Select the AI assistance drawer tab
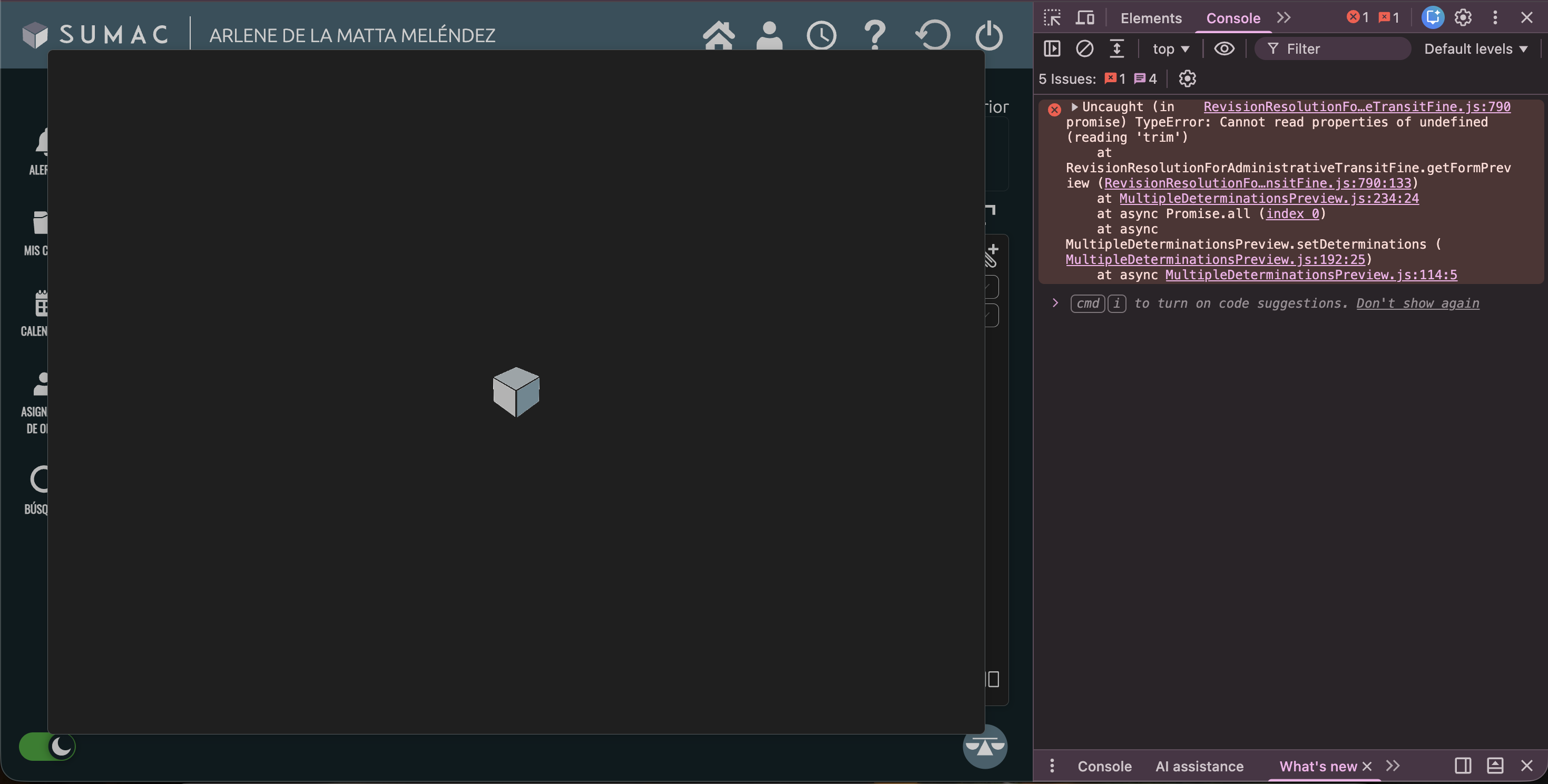 point(1199,766)
